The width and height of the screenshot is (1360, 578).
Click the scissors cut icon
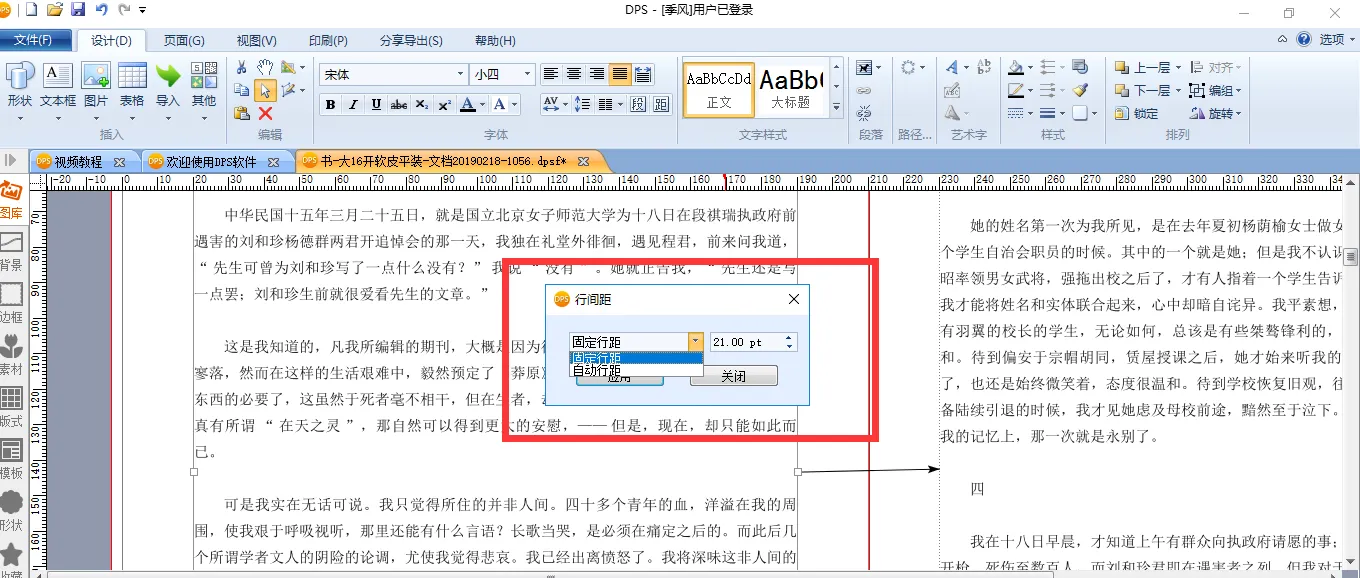coord(241,67)
